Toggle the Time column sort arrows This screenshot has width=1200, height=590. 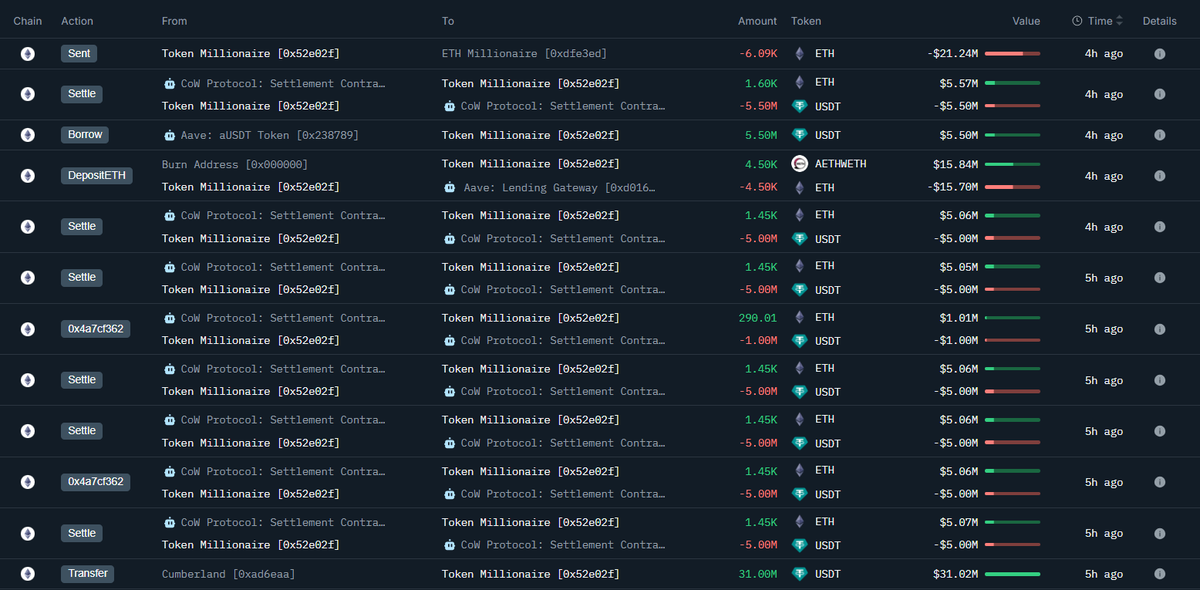tap(1119, 21)
